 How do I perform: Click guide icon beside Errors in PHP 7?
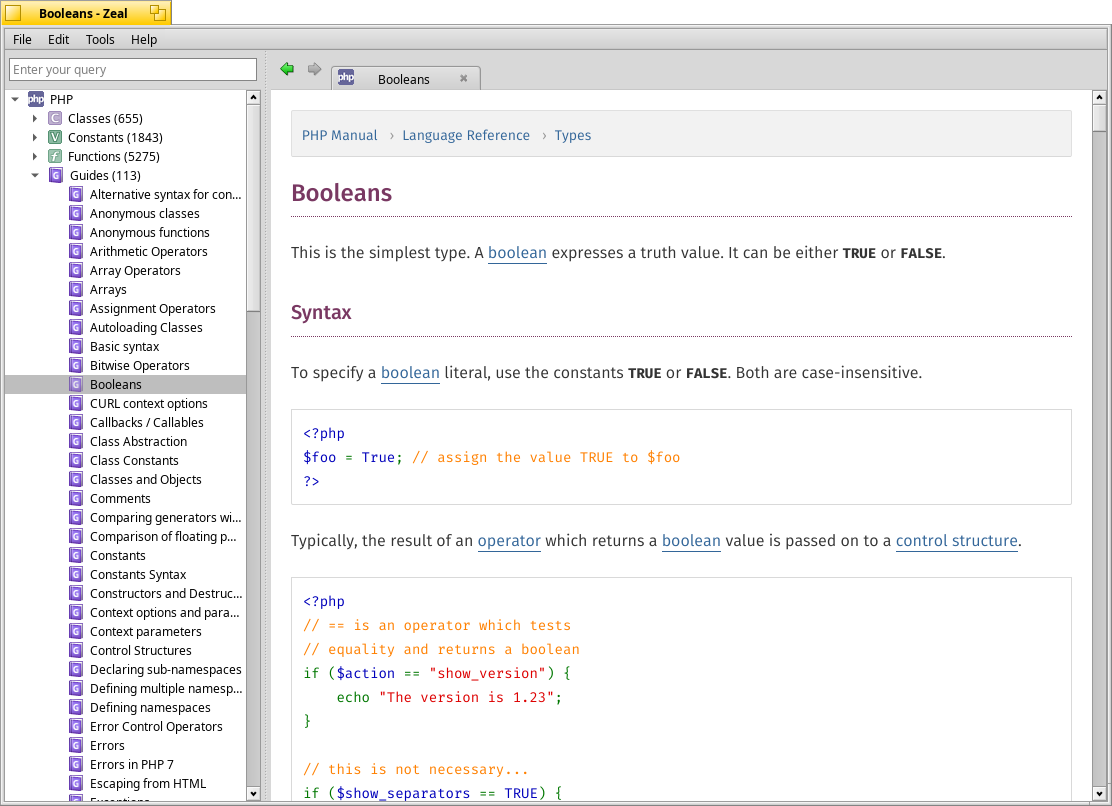[x=76, y=764]
